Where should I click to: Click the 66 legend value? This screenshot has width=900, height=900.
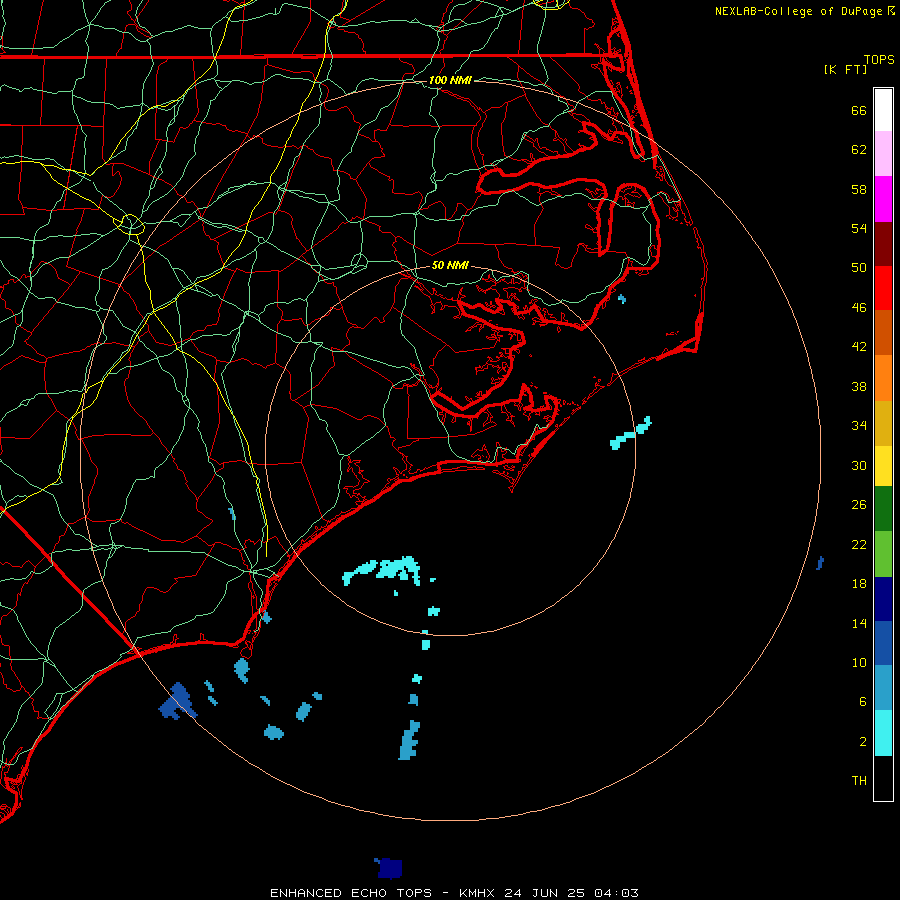pyautogui.click(x=859, y=110)
